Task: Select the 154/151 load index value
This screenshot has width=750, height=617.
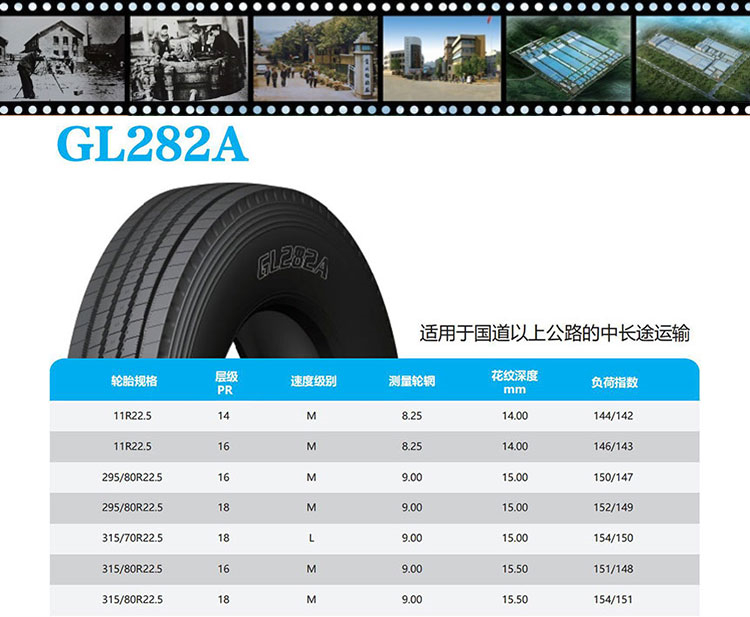Action: (x=615, y=599)
